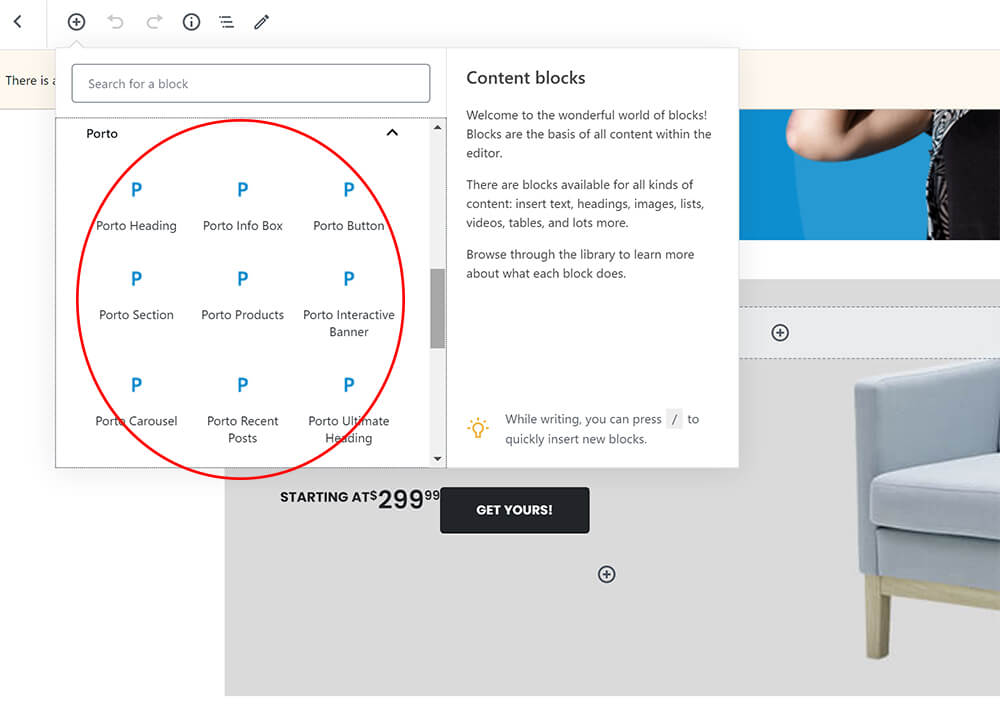Insert the Porto Products block
The height and width of the screenshot is (720, 1000).
click(x=243, y=295)
